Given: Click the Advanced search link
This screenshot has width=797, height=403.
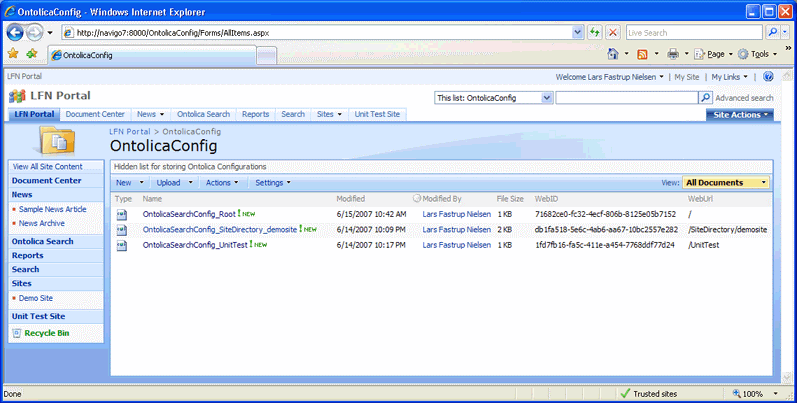Looking at the screenshot, I should pyautogui.click(x=744, y=98).
